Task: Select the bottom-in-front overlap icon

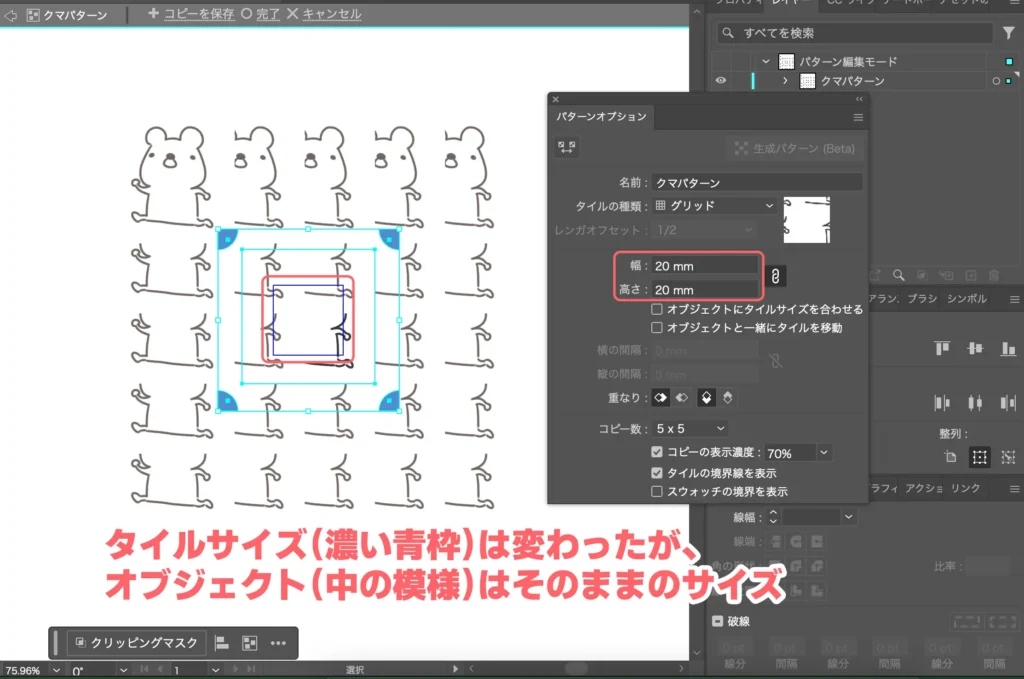Action: coord(728,397)
